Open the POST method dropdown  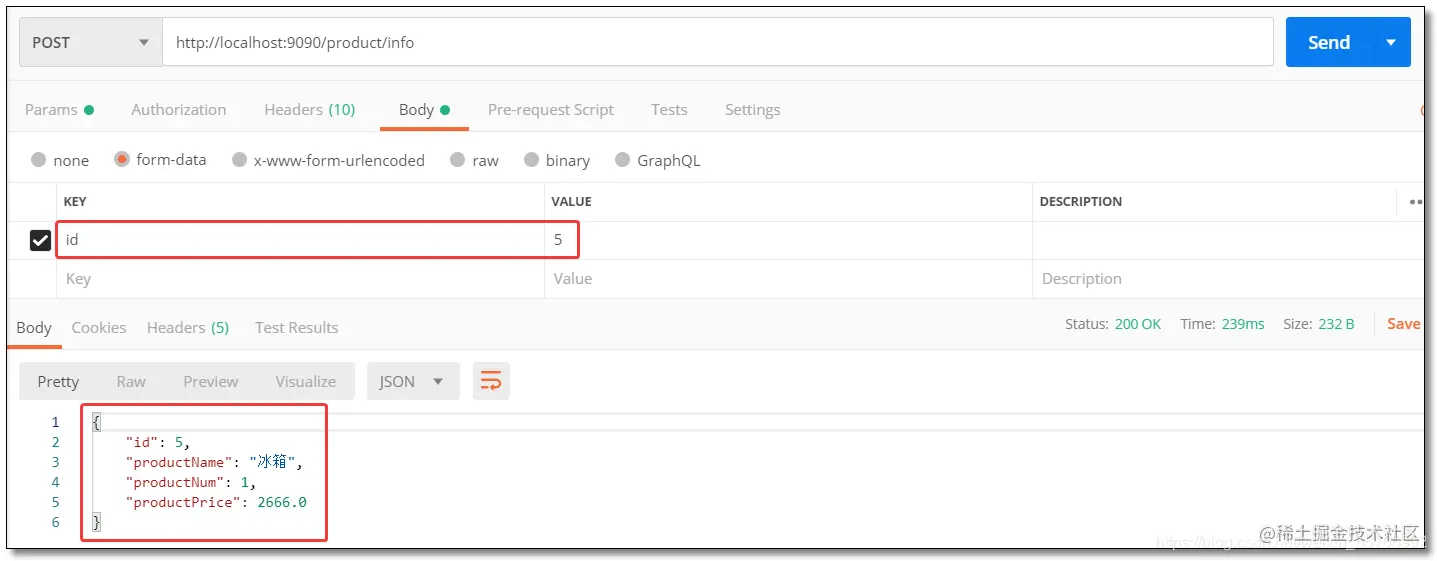[x=90, y=42]
